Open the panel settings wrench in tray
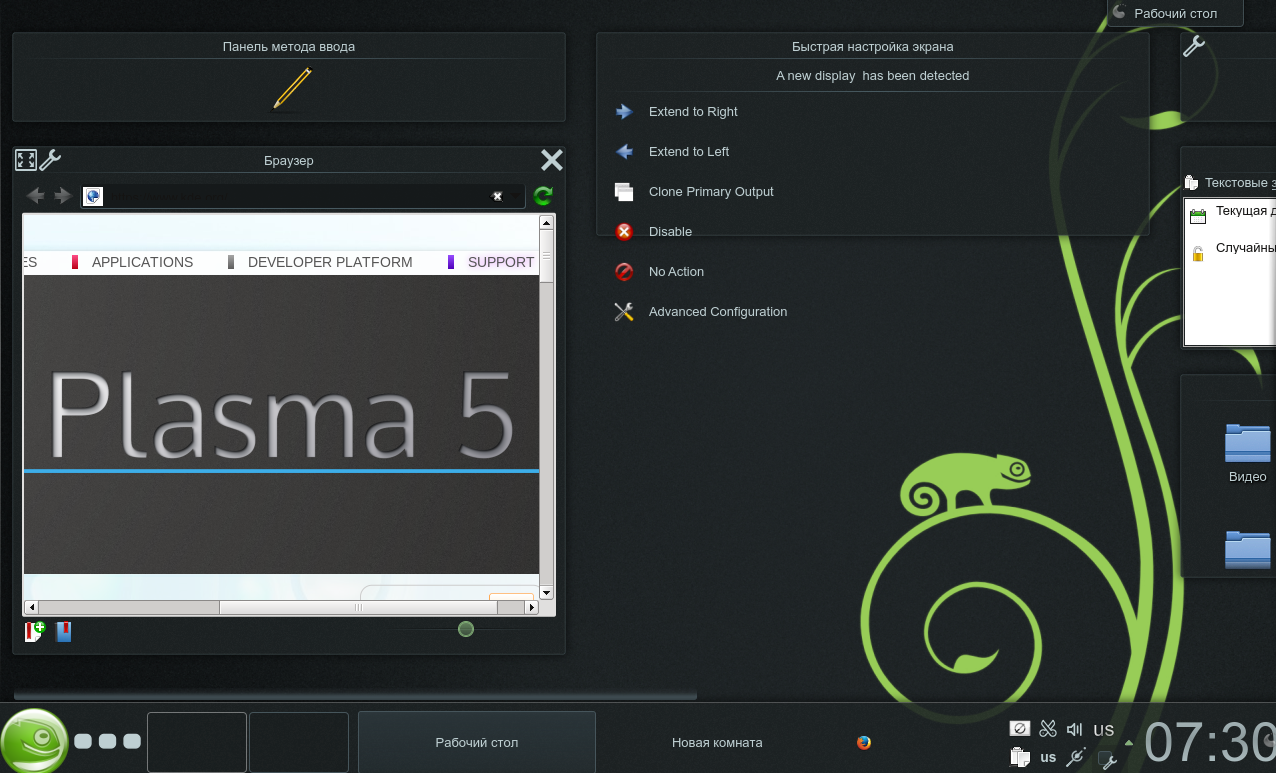The width and height of the screenshot is (1276, 773). pos(1107,759)
